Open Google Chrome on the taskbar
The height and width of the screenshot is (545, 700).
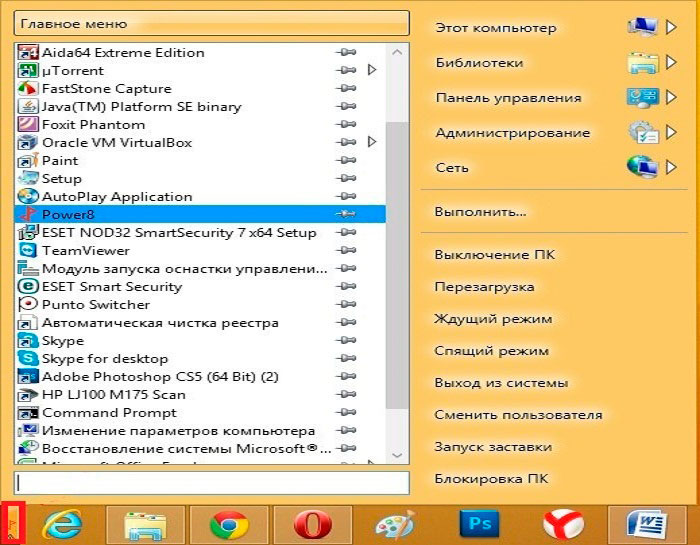(x=229, y=524)
